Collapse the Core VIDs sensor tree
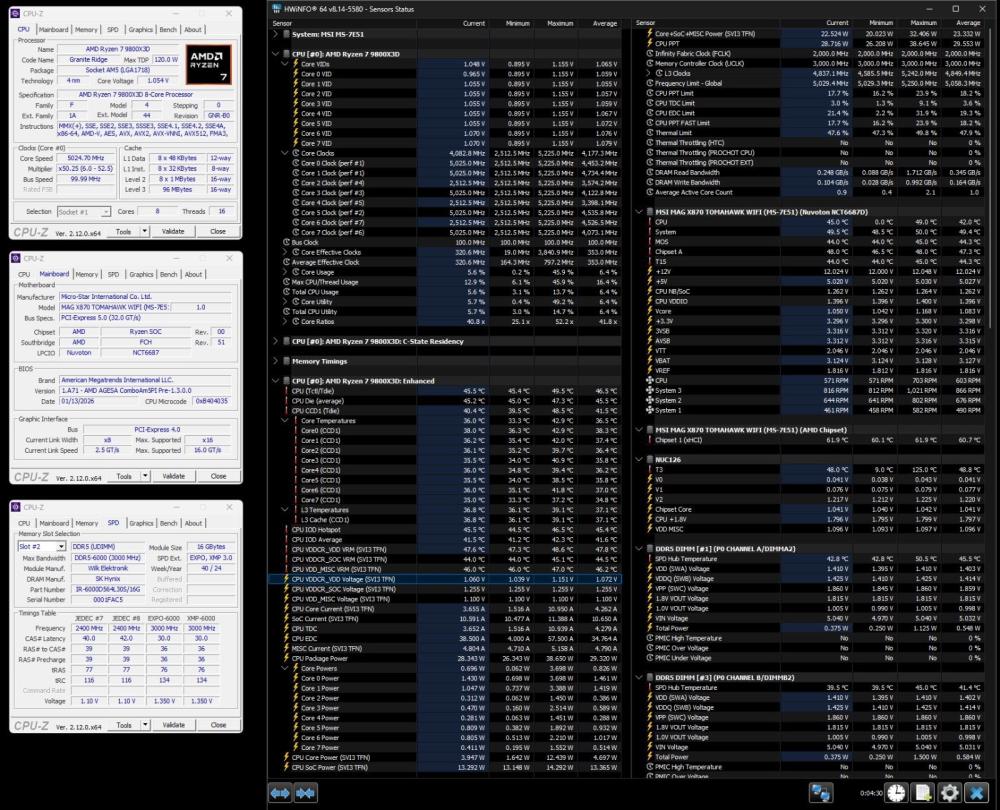This screenshot has height=810, width=1000. [x=283, y=64]
